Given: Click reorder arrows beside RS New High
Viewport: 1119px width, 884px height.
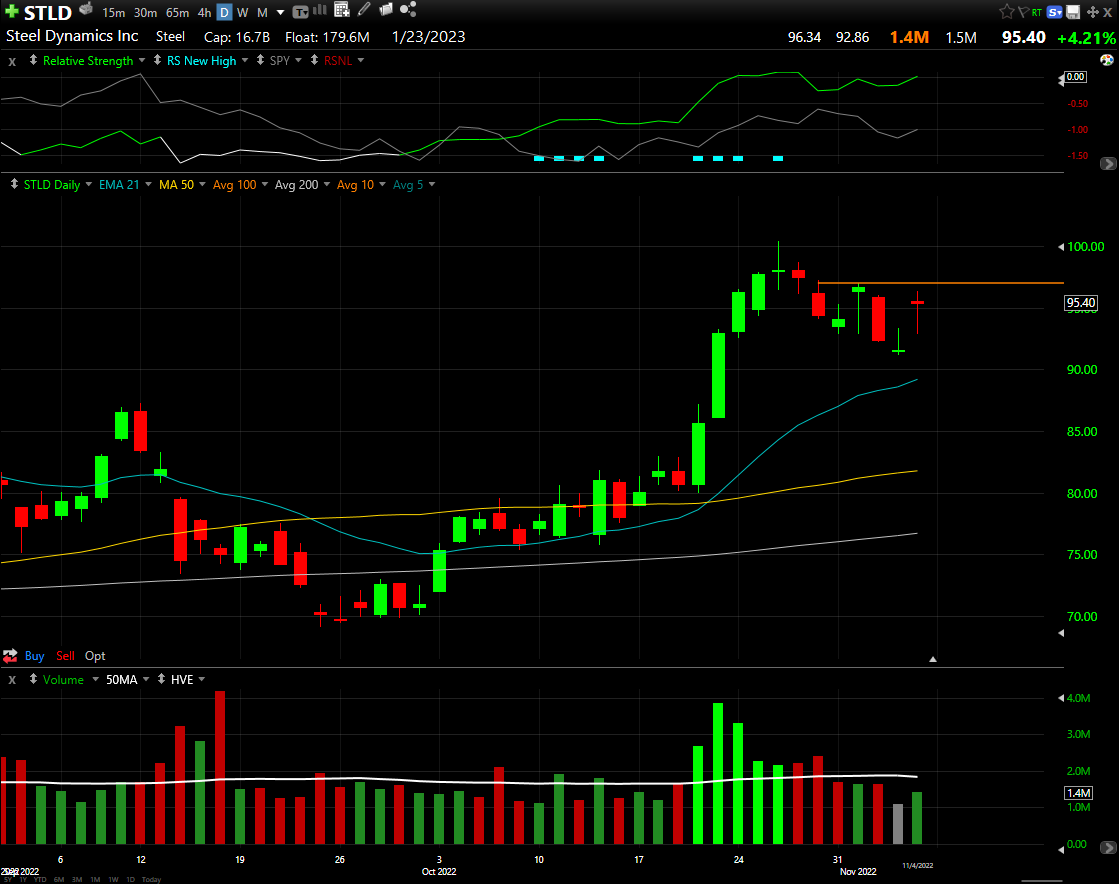Looking at the screenshot, I should [157, 61].
